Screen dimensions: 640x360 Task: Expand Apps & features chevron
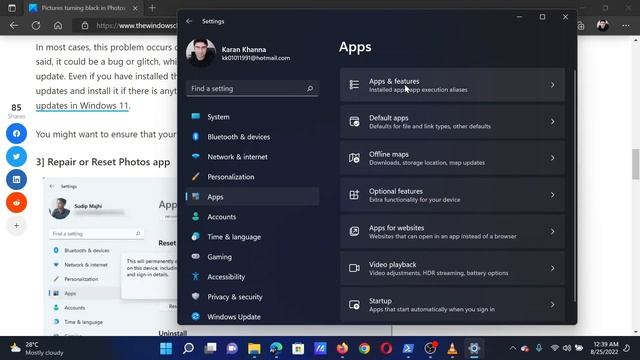click(x=552, y=85)
